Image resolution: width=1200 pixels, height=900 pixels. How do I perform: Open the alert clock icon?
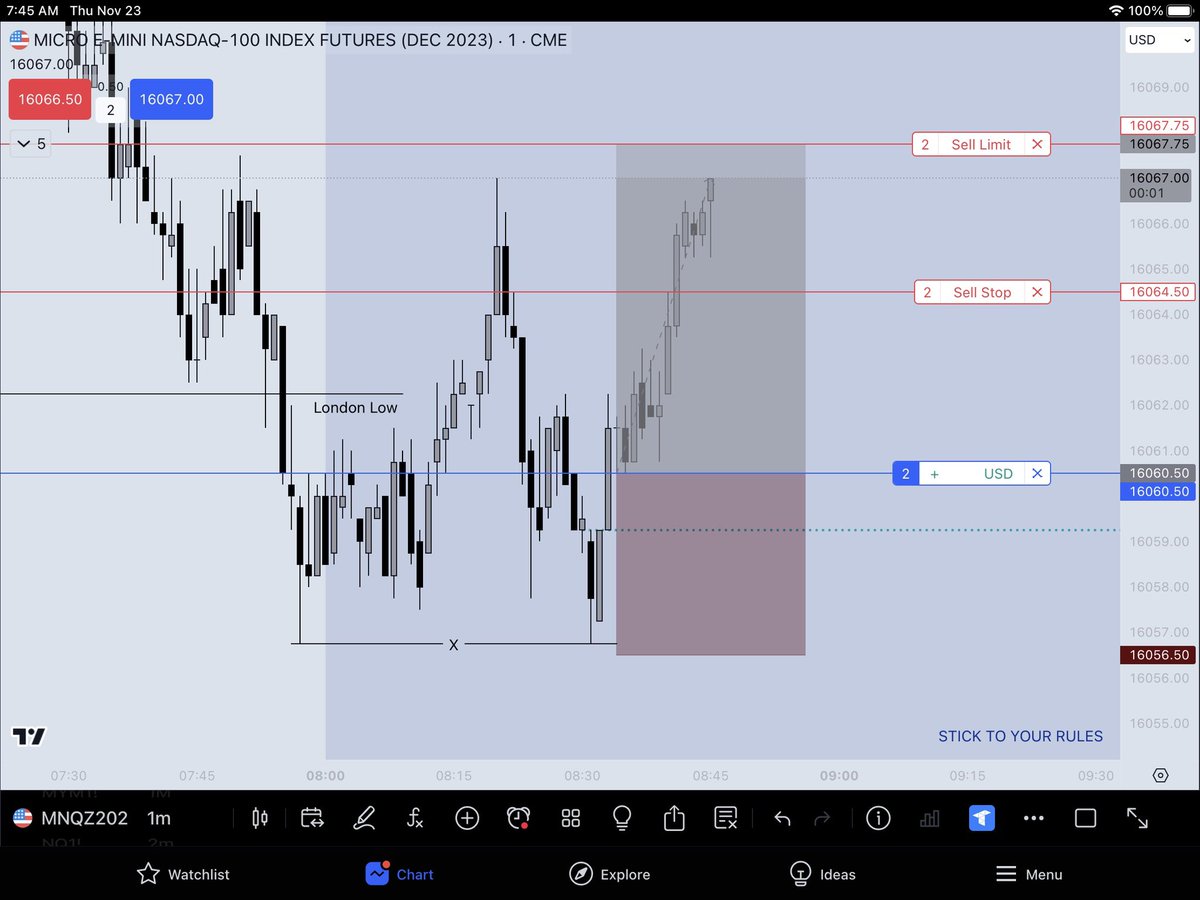[518, 818]
